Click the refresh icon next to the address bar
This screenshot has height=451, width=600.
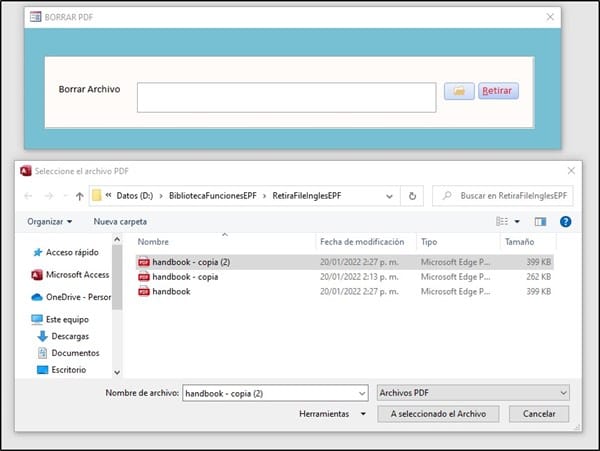[413, 196]
